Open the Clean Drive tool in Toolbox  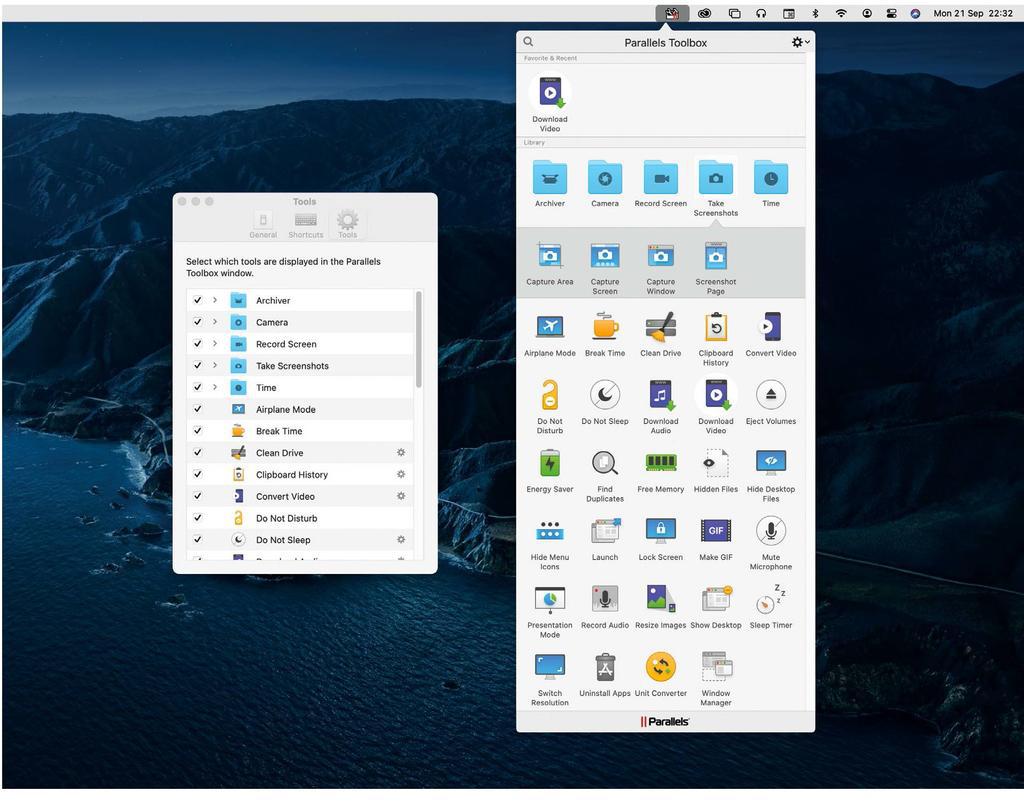(x=660, y=327)
